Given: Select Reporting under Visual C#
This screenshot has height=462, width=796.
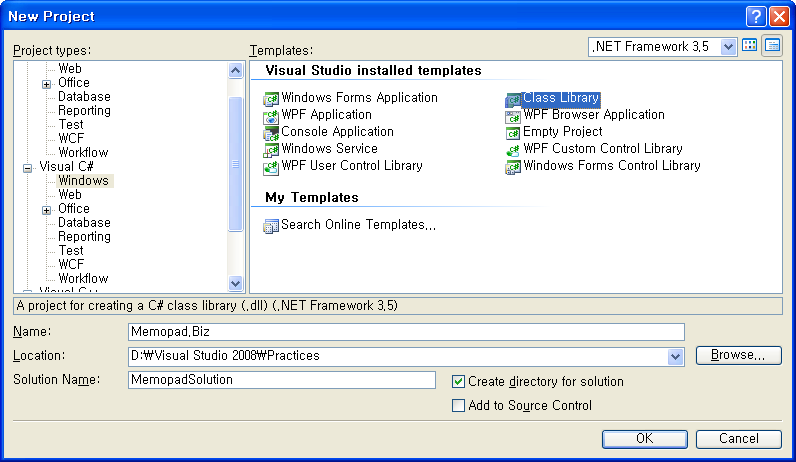Looking at the screenshot, I should pos(84,237).
